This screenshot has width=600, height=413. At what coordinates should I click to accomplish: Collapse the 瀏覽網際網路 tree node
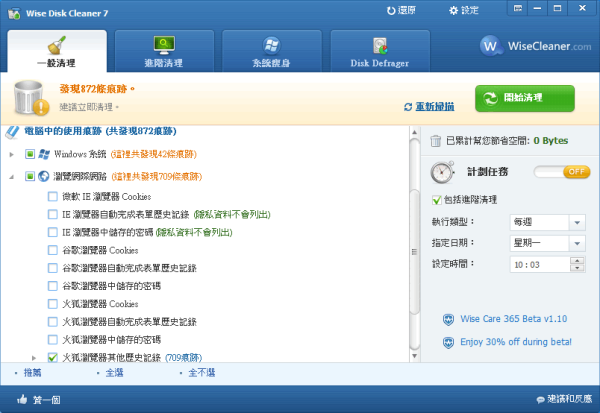pyautogui.click(x=11, y=176)
